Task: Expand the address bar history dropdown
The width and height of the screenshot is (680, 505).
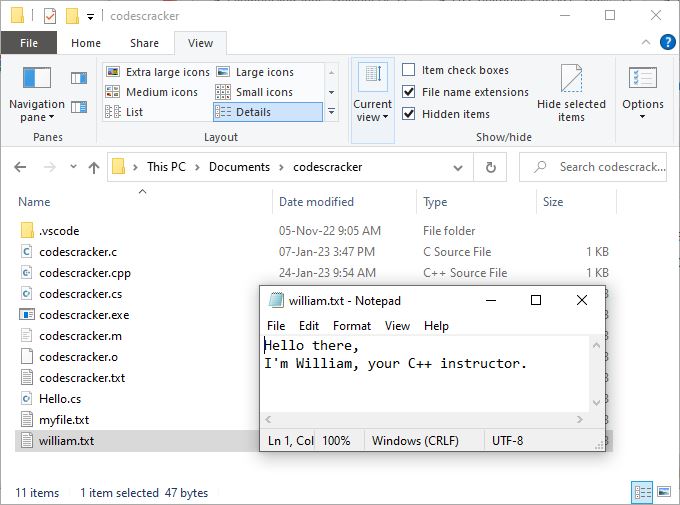Action: pyautogui.click(x=458, y=167)
